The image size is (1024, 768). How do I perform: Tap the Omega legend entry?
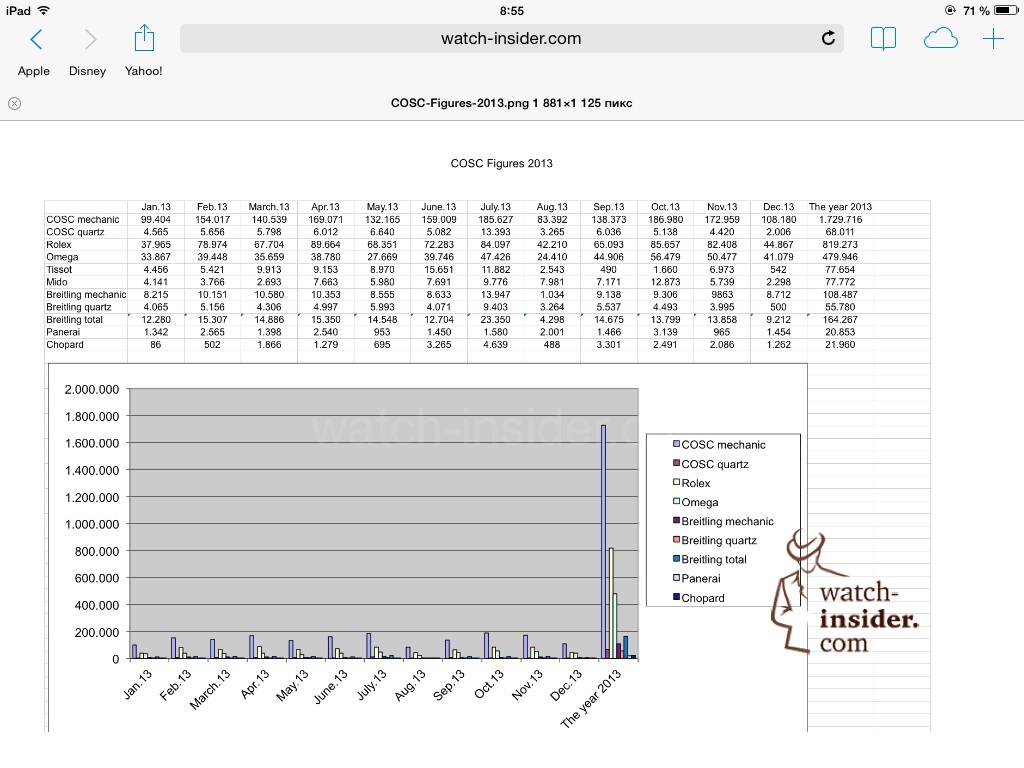point(696,502)
